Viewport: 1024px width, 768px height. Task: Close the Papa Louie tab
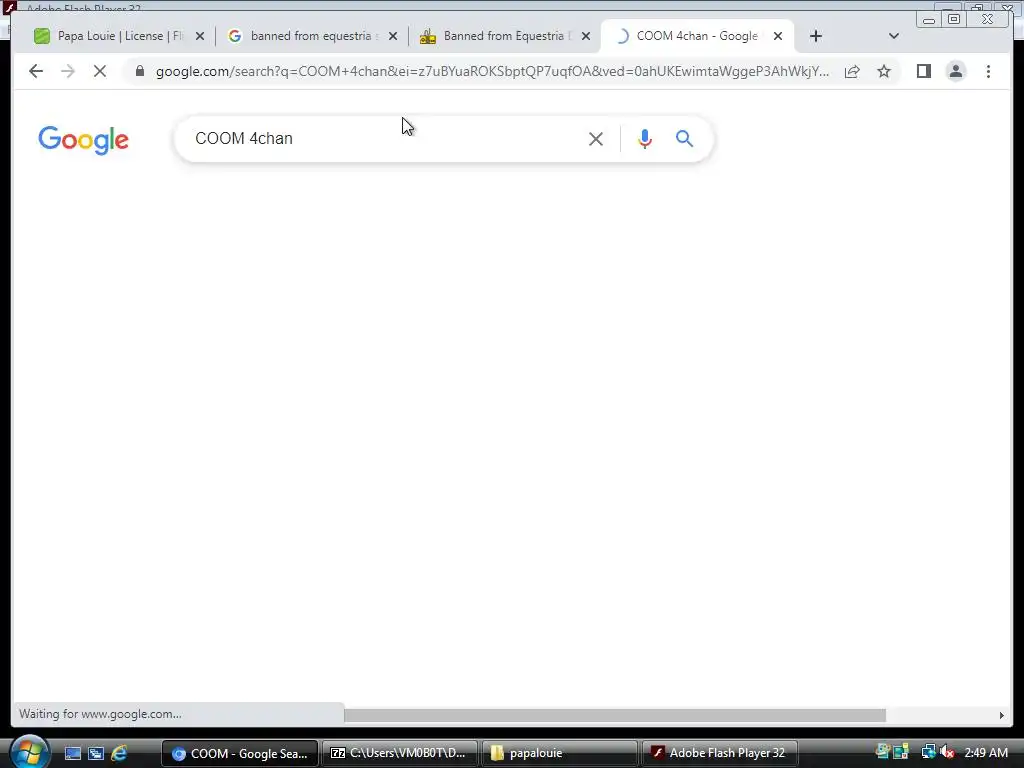point(200,36)
